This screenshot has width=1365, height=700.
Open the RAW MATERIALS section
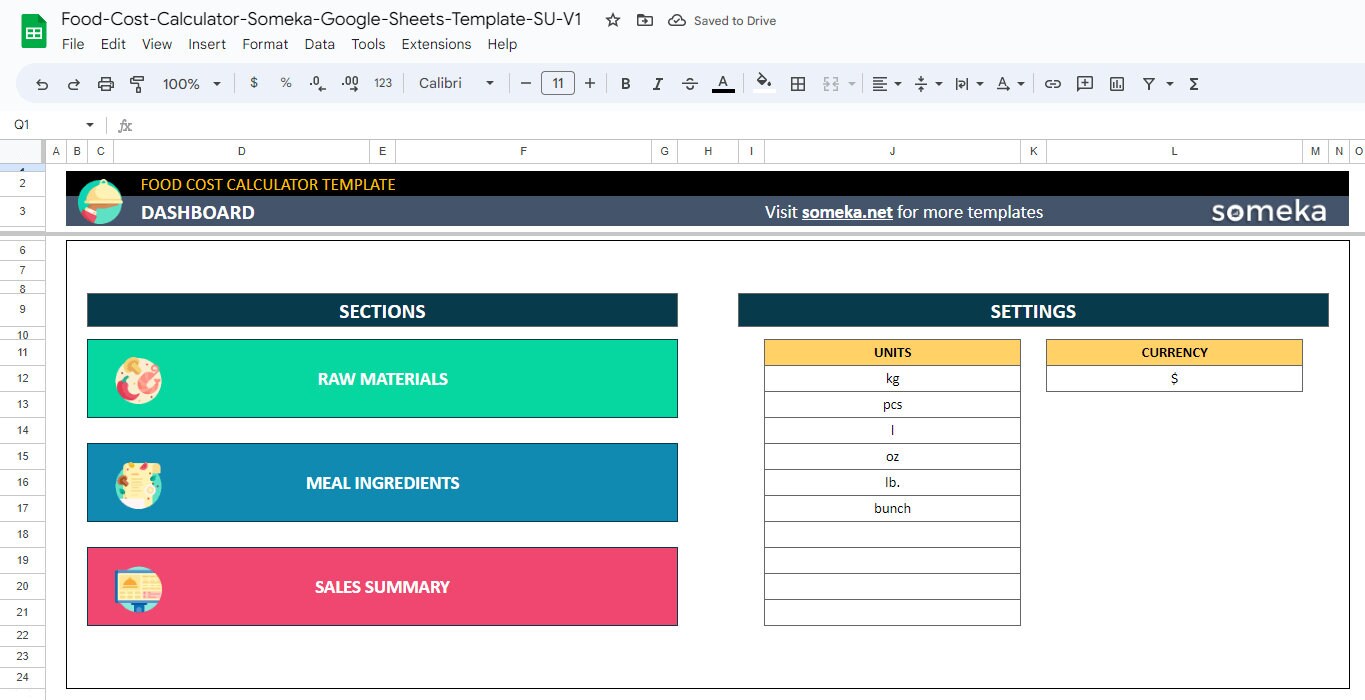click(x=382, y=378)
